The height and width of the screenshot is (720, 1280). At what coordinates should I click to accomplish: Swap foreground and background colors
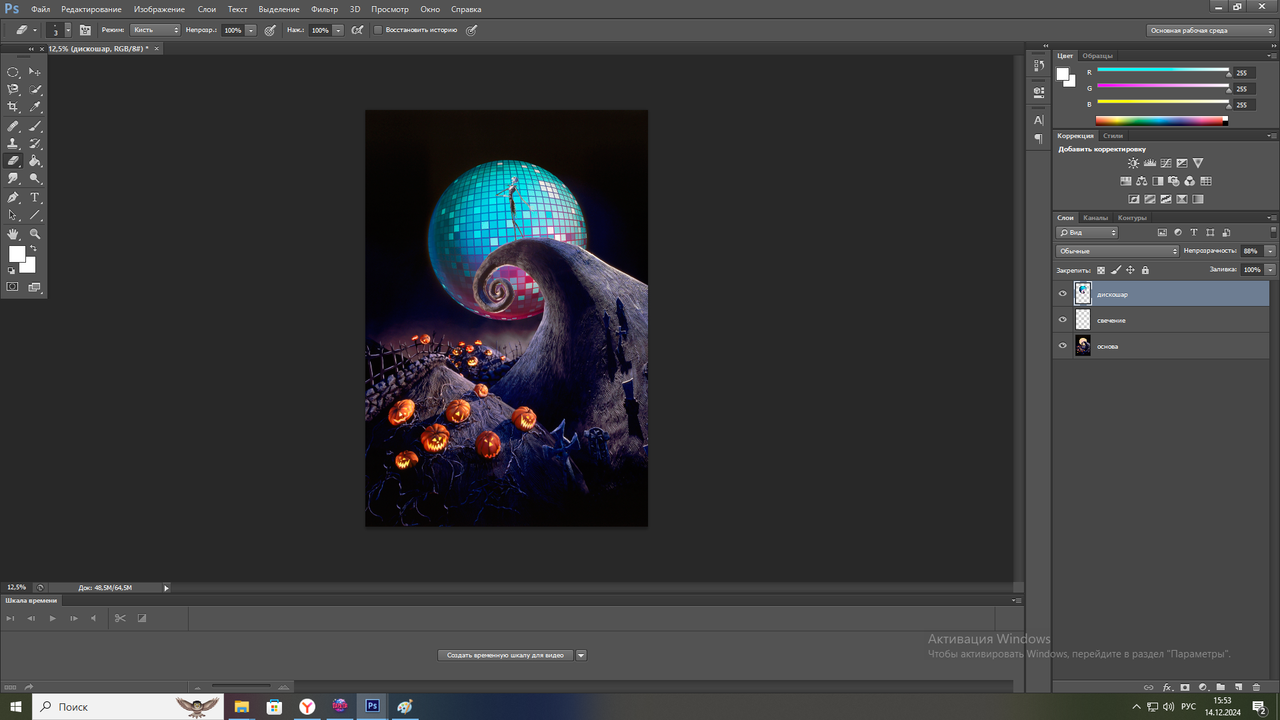[34, 248]
